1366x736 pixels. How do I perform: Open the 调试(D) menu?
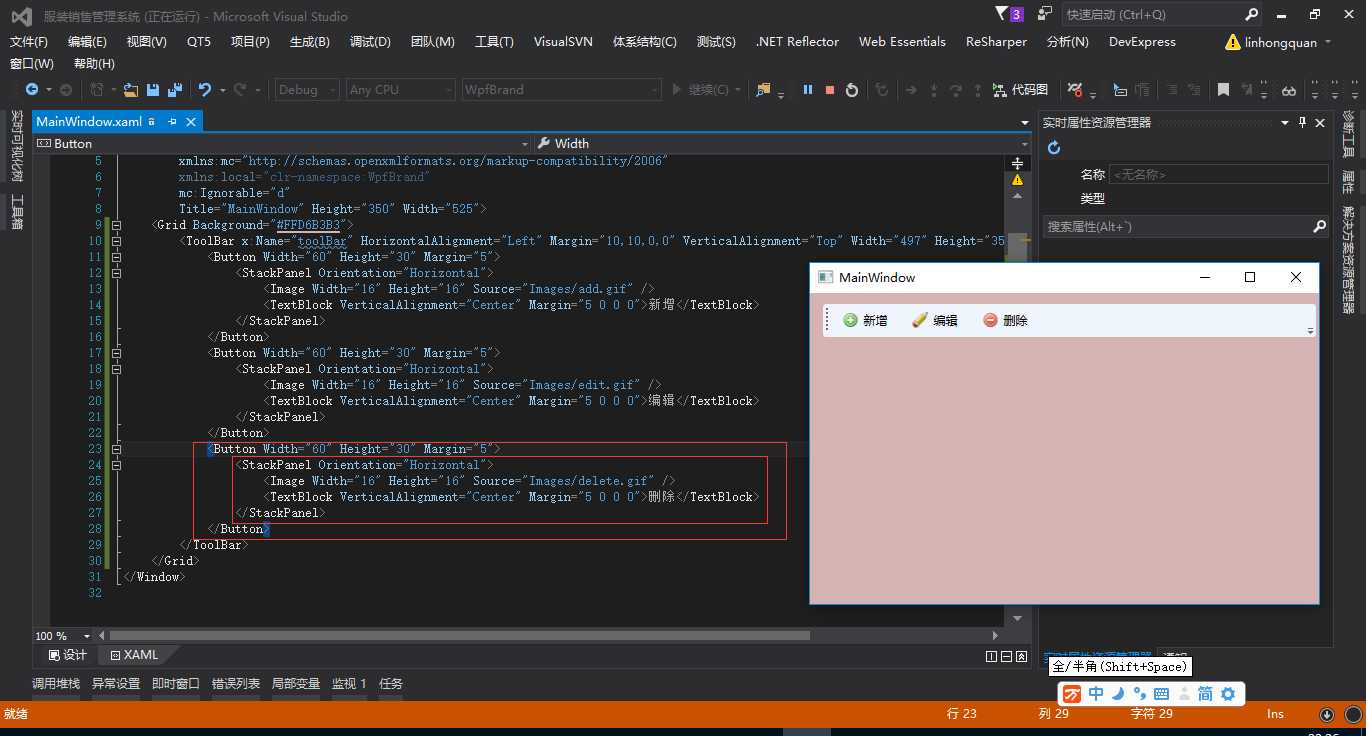click(x=370, y=42)
